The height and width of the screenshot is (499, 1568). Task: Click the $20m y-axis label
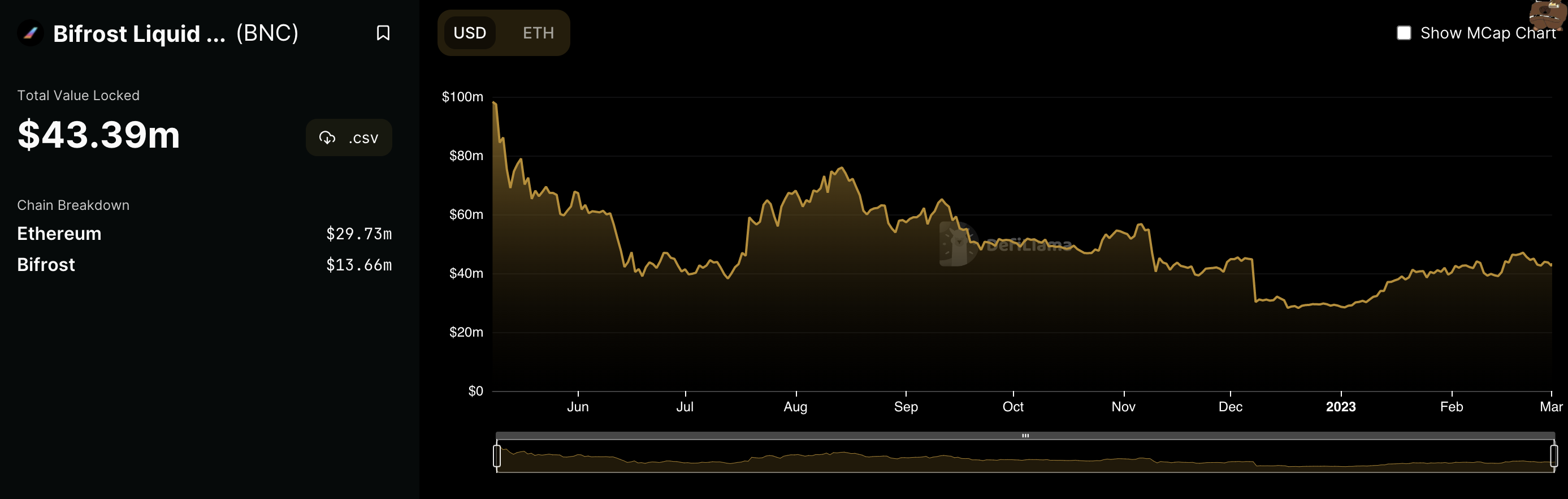click(x=466, y=332)
